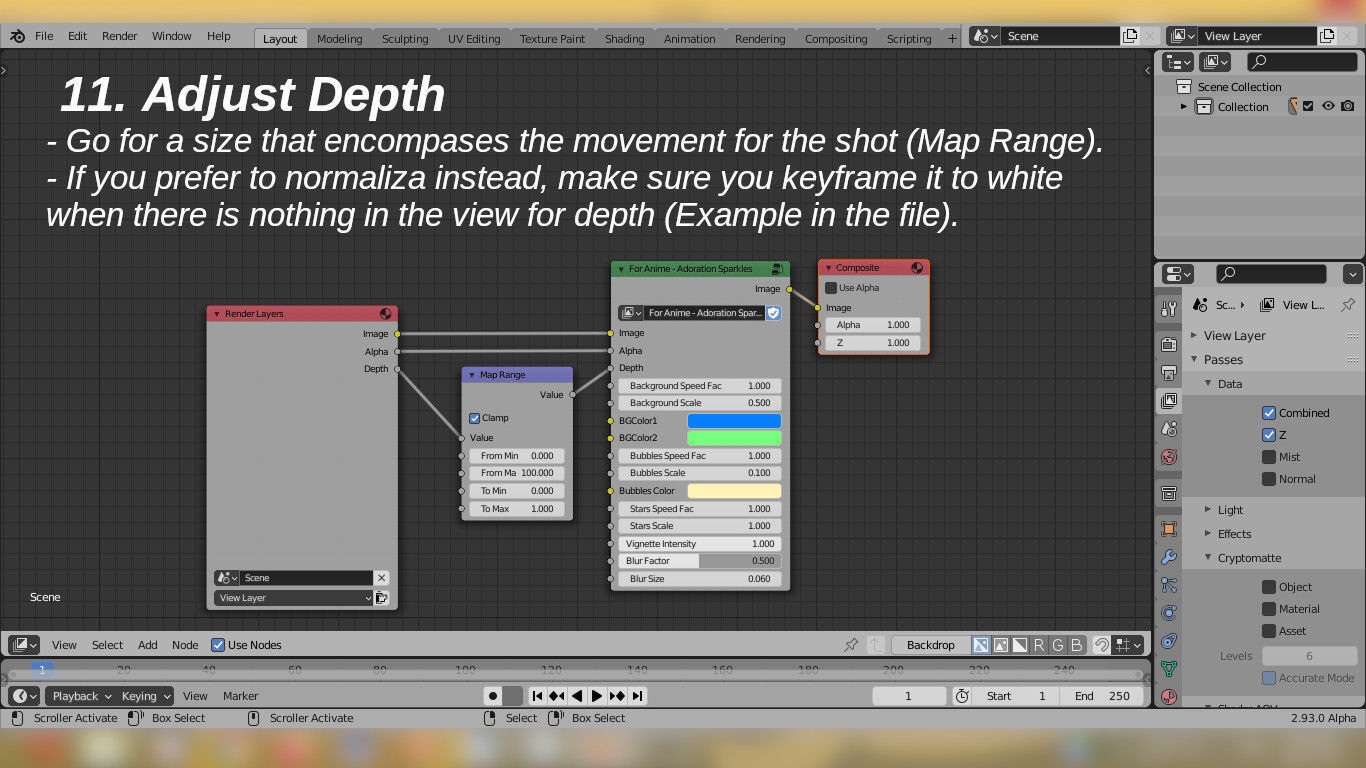
Task: Click the BGColor1 blue color swatch
Action: point(734,421)
